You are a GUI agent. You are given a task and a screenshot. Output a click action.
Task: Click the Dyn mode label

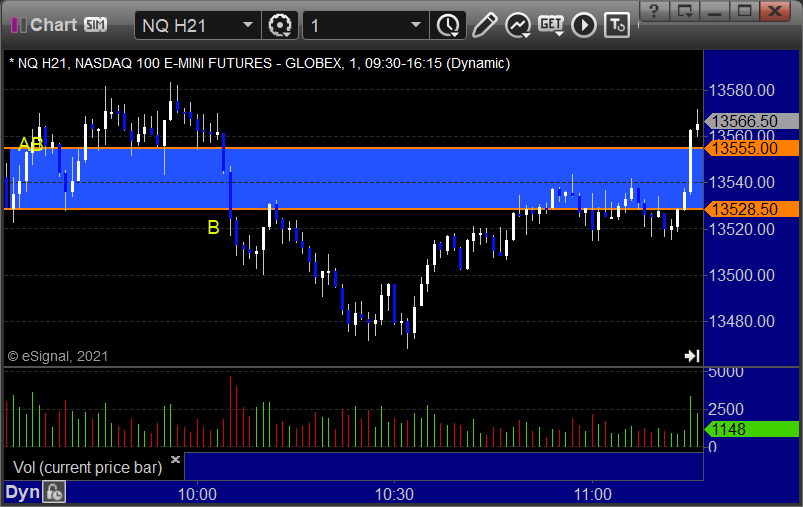click(23, 492)
